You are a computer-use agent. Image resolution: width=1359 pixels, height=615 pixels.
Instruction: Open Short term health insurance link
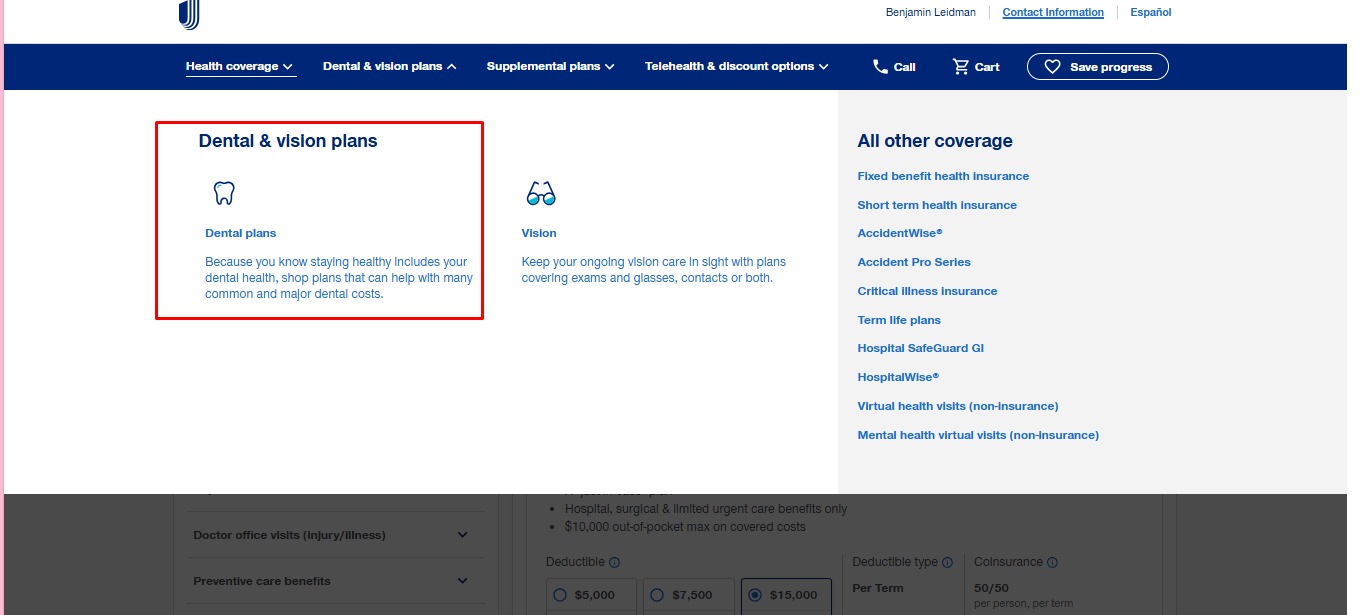point(937,205)
